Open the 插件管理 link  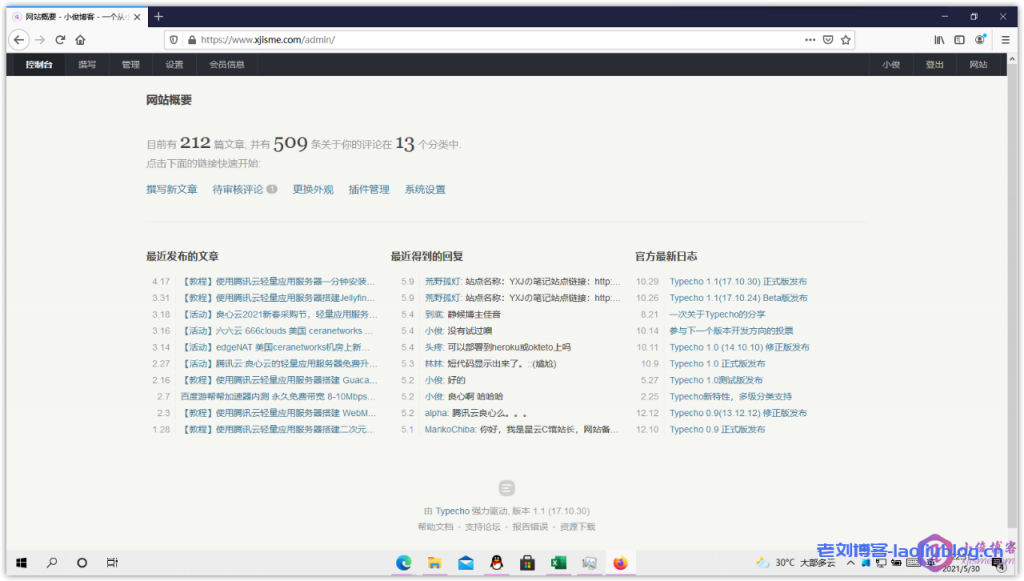[369, 189]
